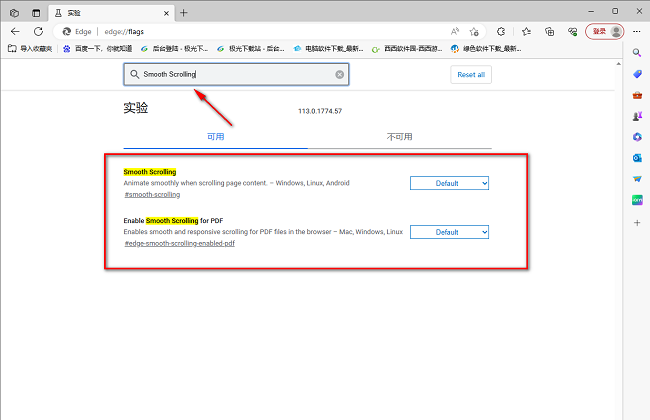This screenshot has height=420, width=650.
Task: Open sidebar search icon
Action: (x=637, y=53)
